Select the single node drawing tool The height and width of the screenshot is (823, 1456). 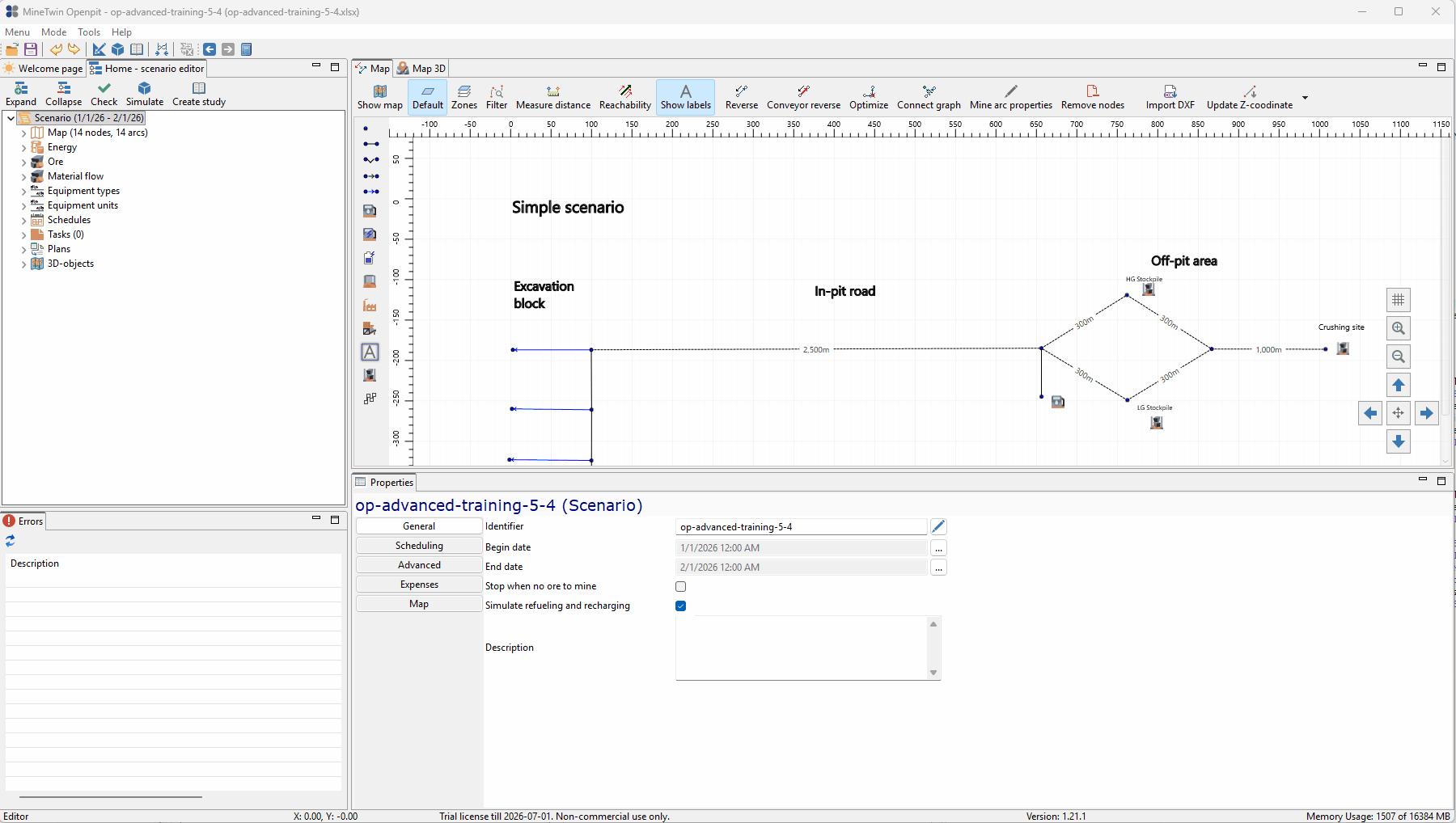(366, 129)
